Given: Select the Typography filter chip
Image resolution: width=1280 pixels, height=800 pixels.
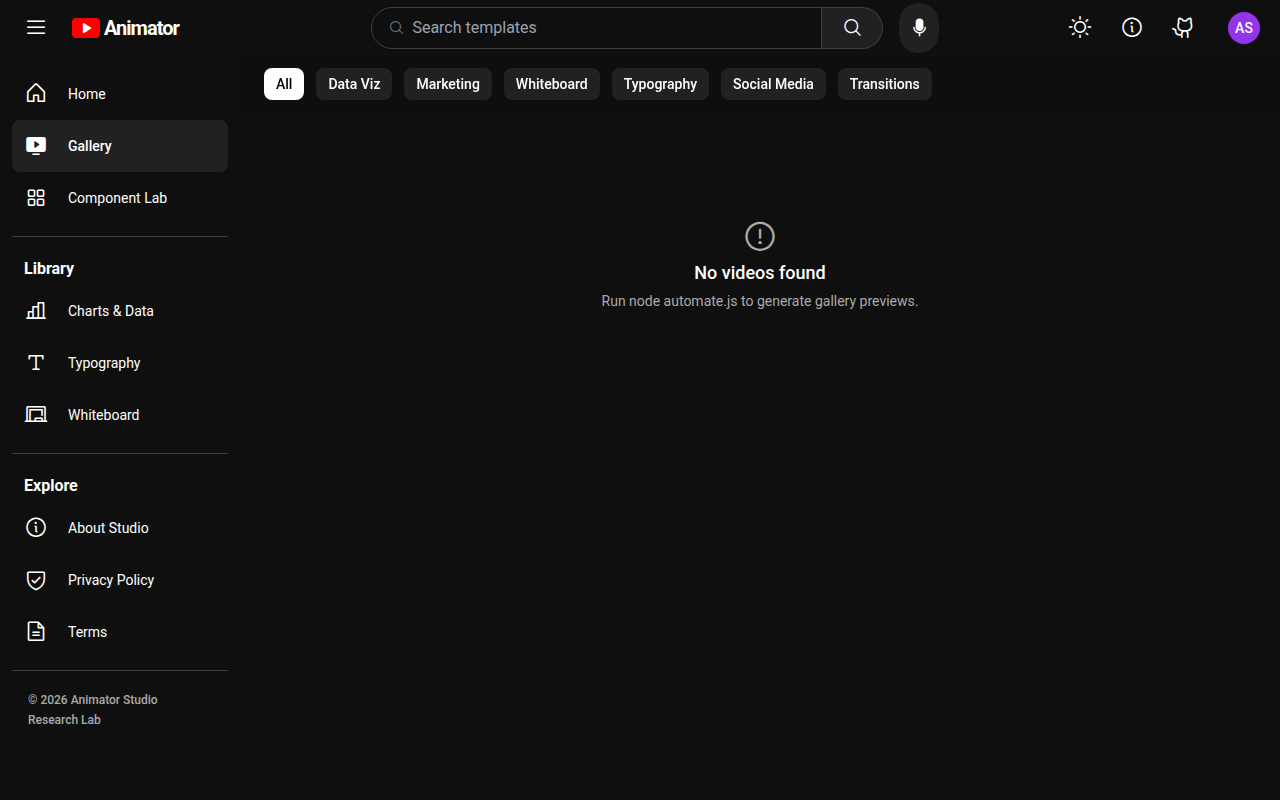Looking at the screenshot, I should tap(660, 84).
